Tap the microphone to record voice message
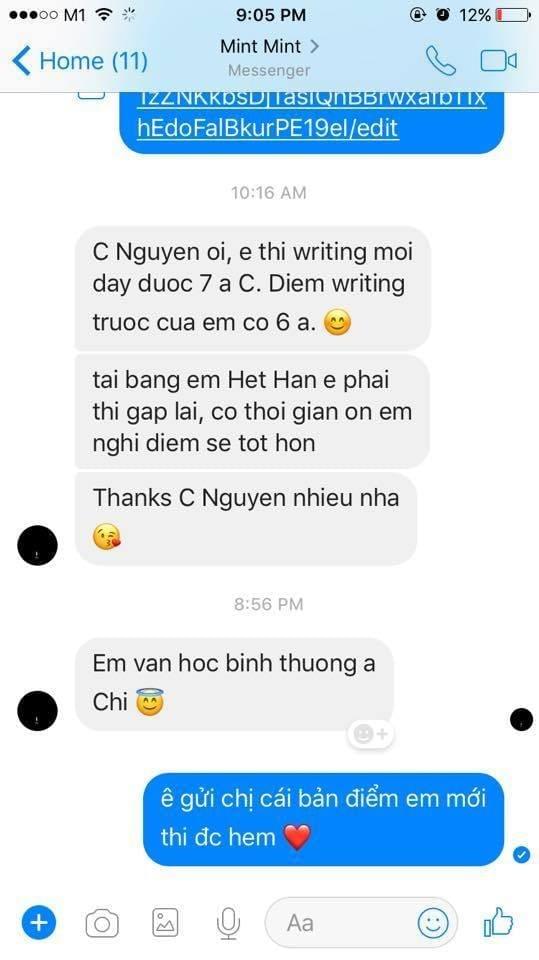Screen dimensions: 539x960 229,923
